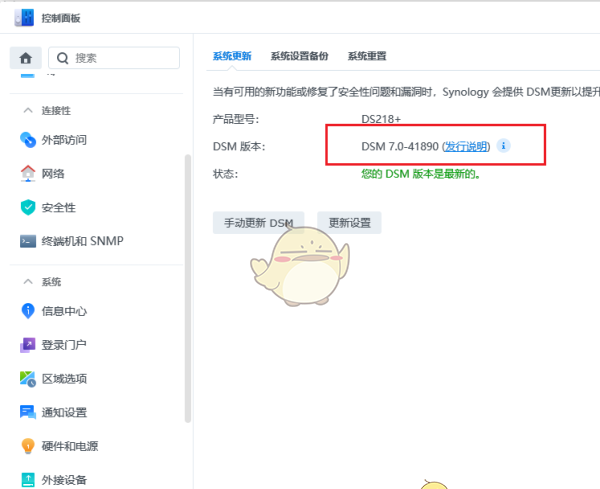Select the 外接设备 label in sidebar
Viewport: 600px width, 489px height.
(x=64, y=480)
